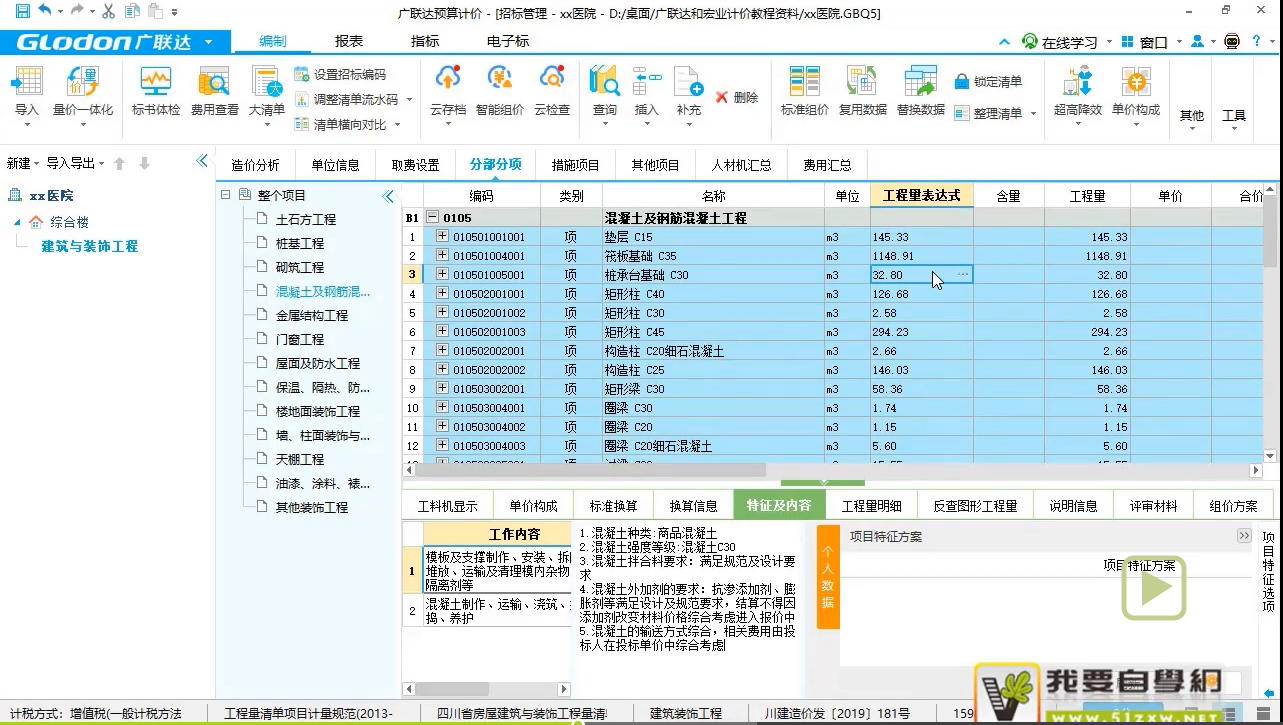The height and width of the screenshot is (725, 1283).
Task: Click the undo arrow icon
Action: (44, 10)
